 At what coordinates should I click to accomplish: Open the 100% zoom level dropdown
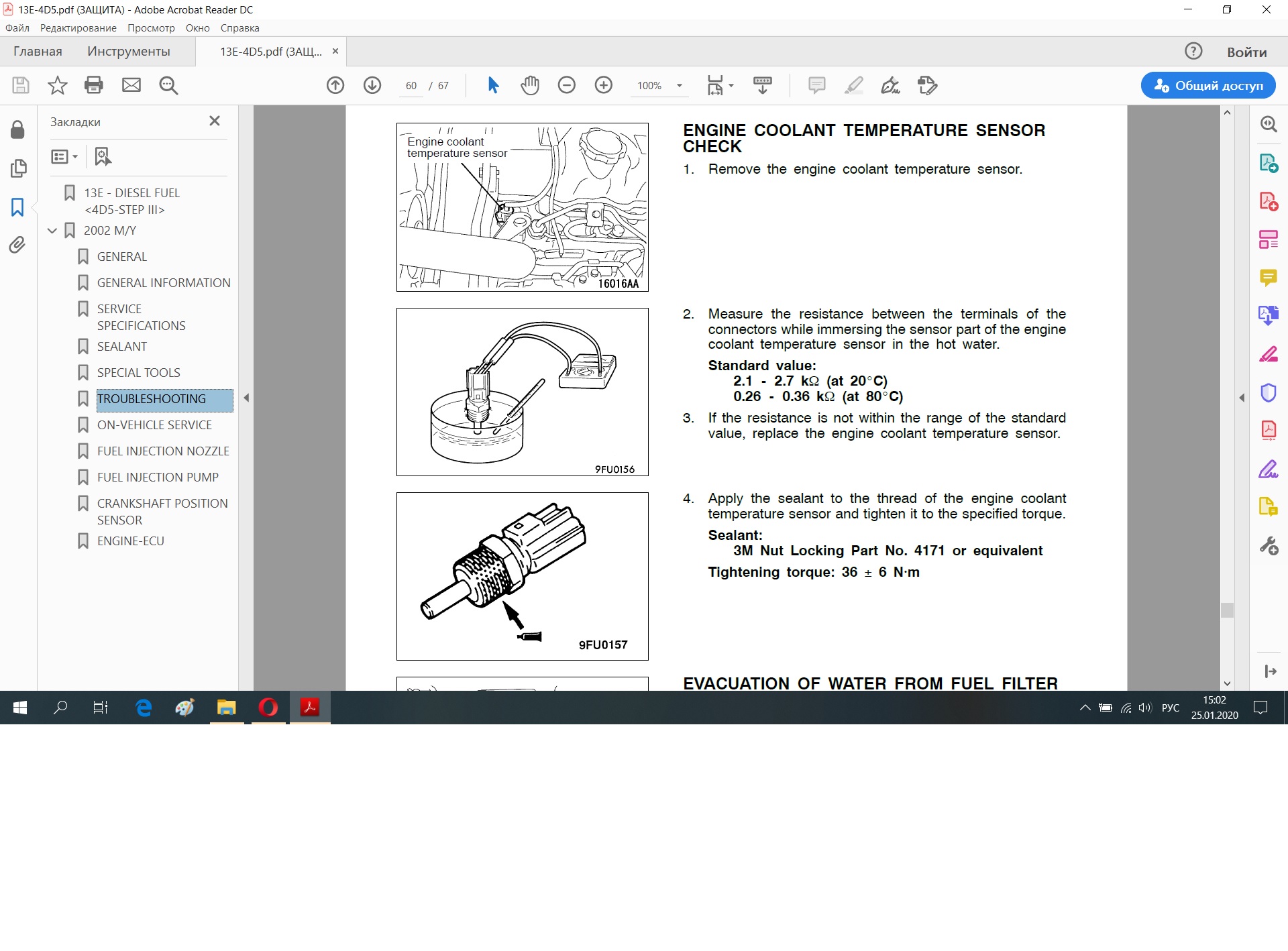[680, 86]
